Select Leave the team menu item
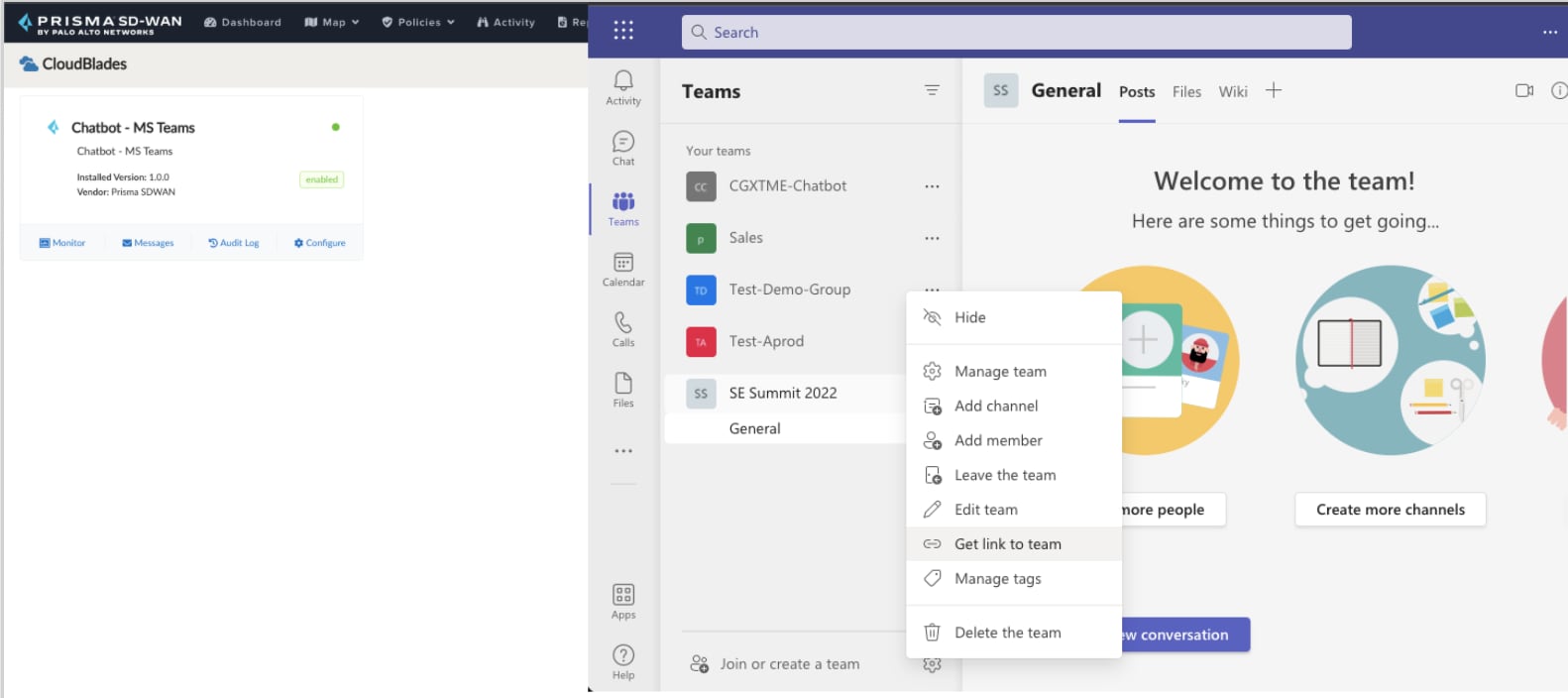 pos(1014,476)
